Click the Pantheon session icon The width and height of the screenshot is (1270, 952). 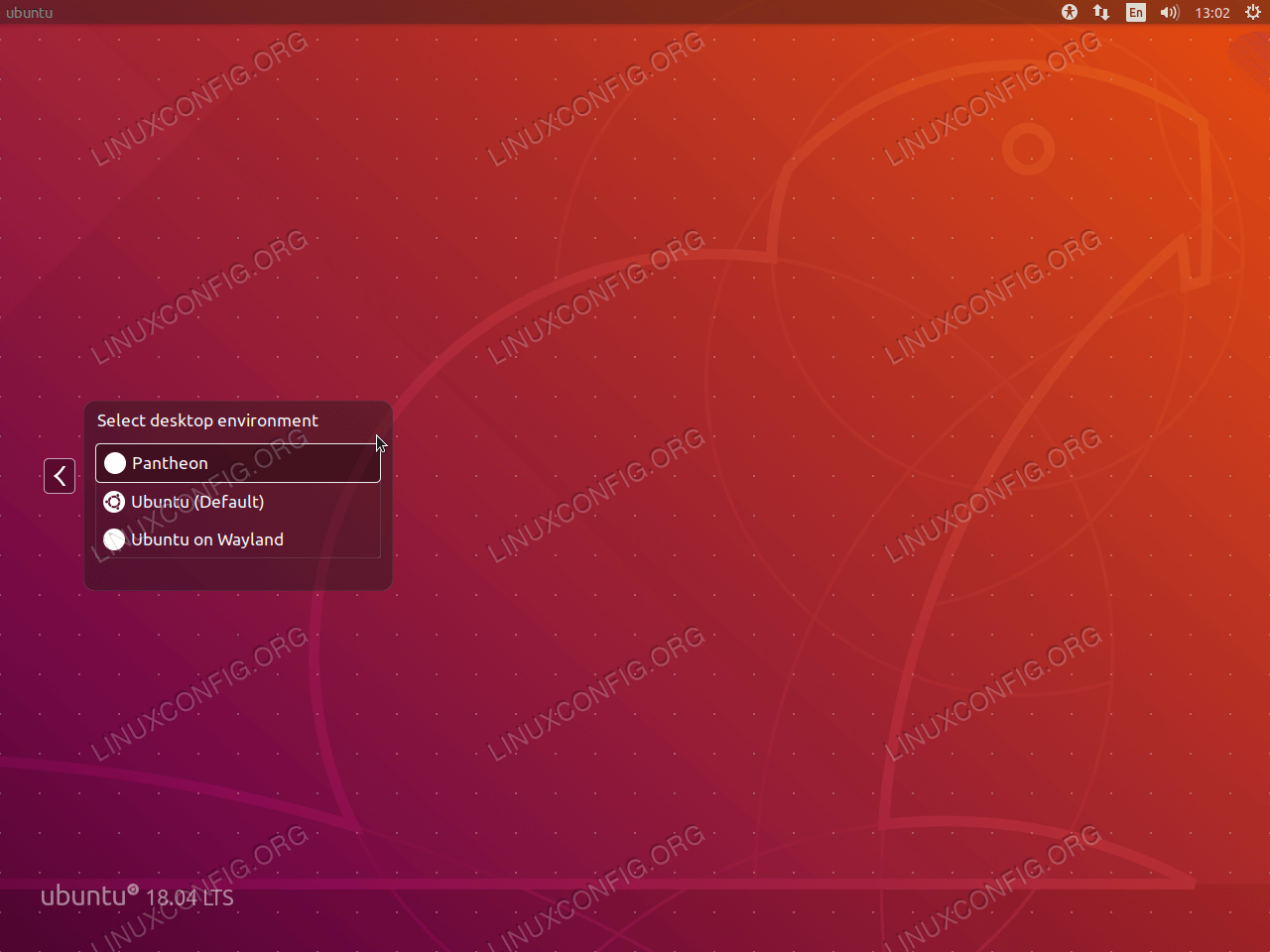click(115, 463)
